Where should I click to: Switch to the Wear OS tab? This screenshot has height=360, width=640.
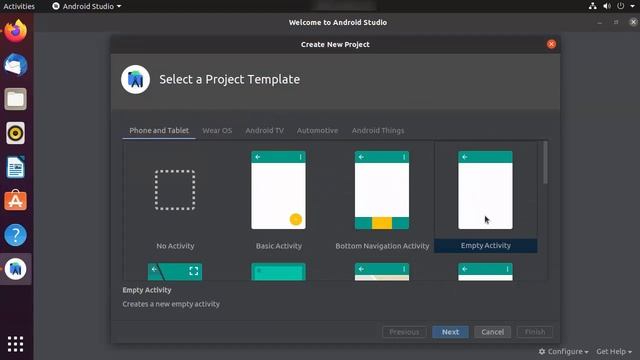[217, 131]
